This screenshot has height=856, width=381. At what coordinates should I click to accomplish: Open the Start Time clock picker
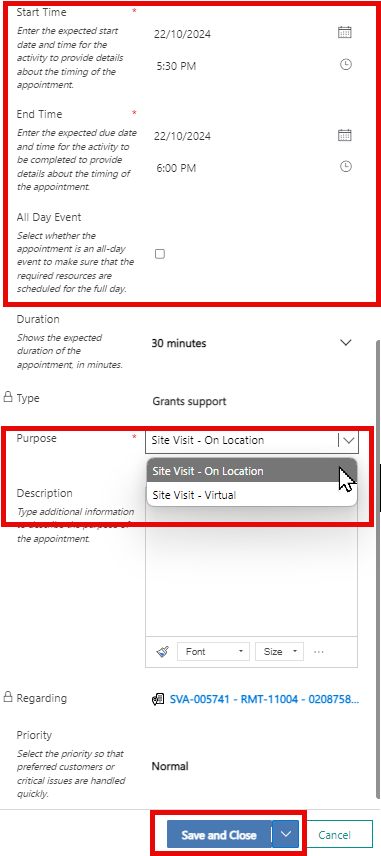click(x=346, y=65)
